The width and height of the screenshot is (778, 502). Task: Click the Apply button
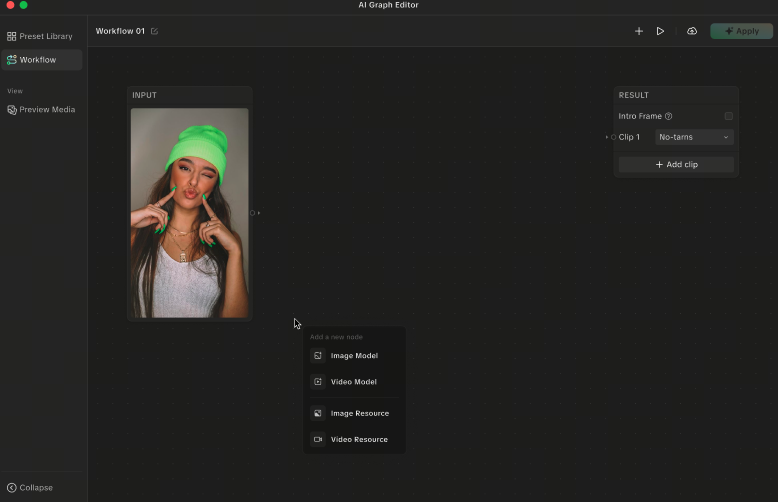point(741,31)
